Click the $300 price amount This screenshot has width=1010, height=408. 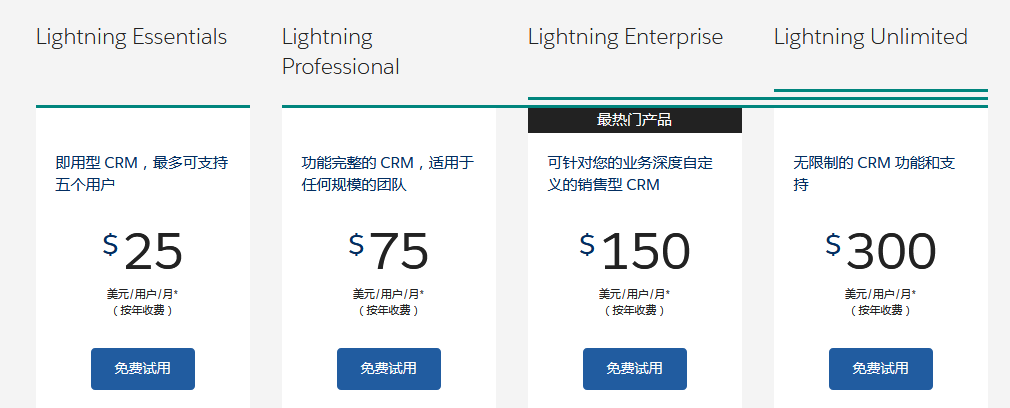881,251
